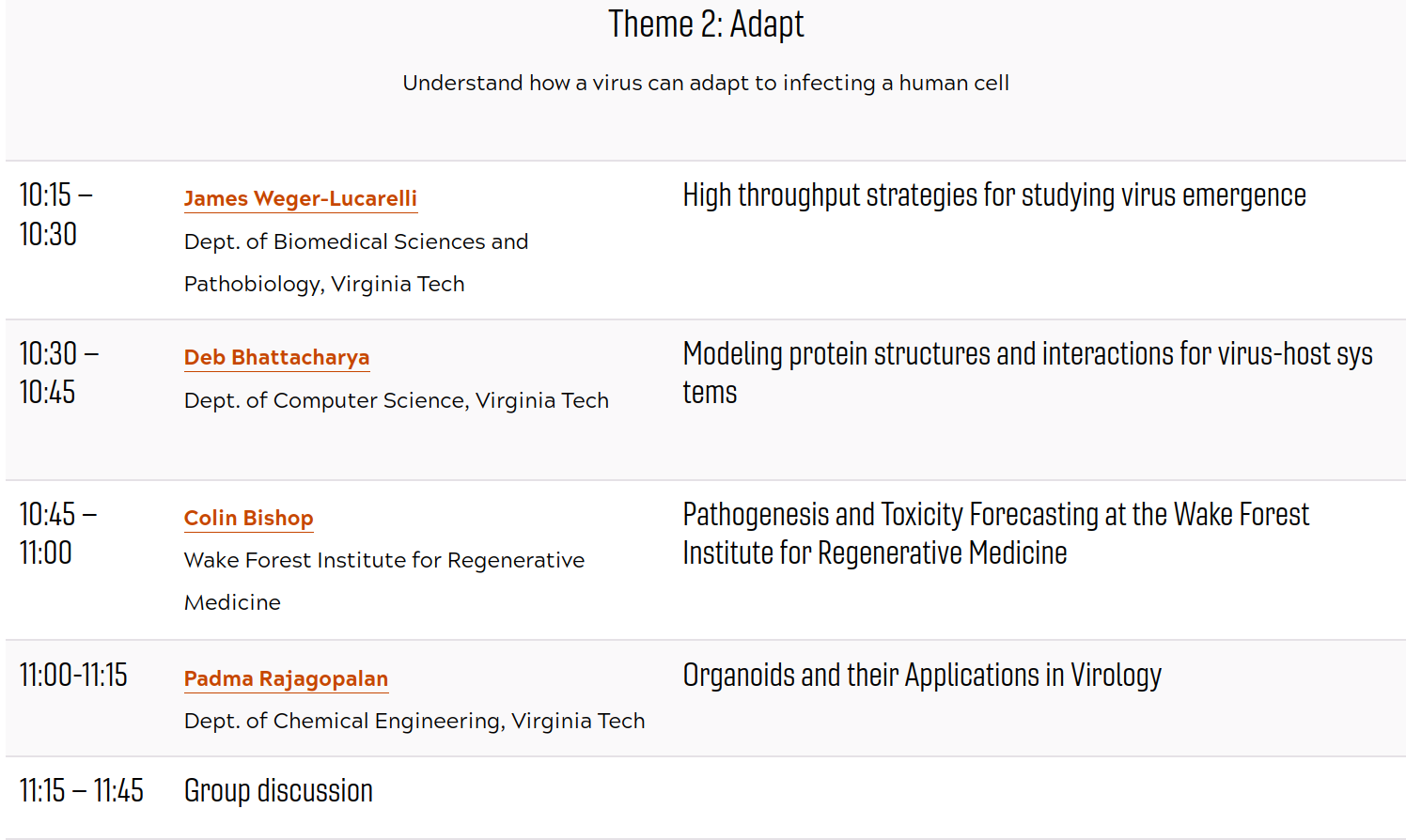Click the 'Theme 2: Adapt' heading
1406x840 pixels.
(x=706, y=24)
